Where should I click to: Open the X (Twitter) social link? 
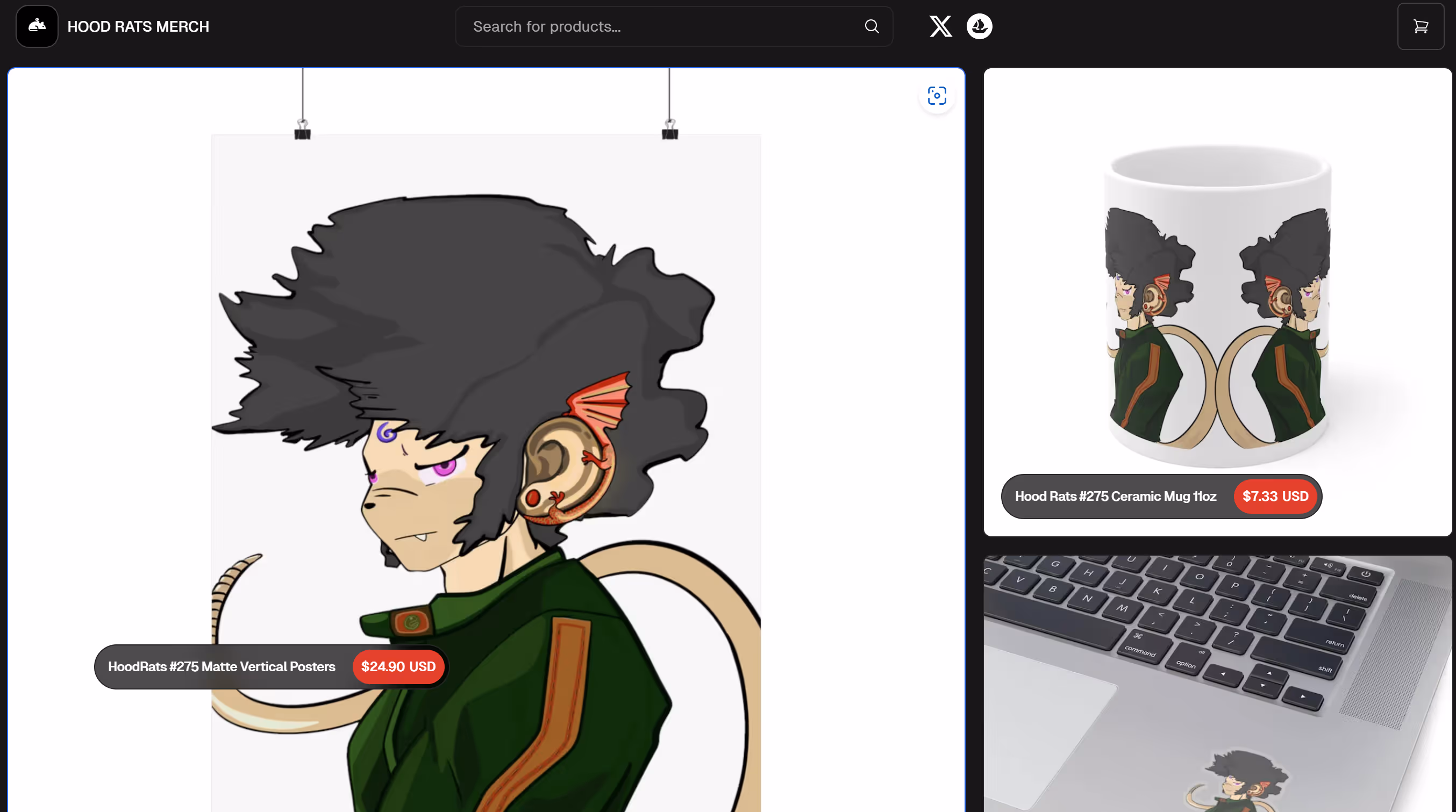point(940,26)
